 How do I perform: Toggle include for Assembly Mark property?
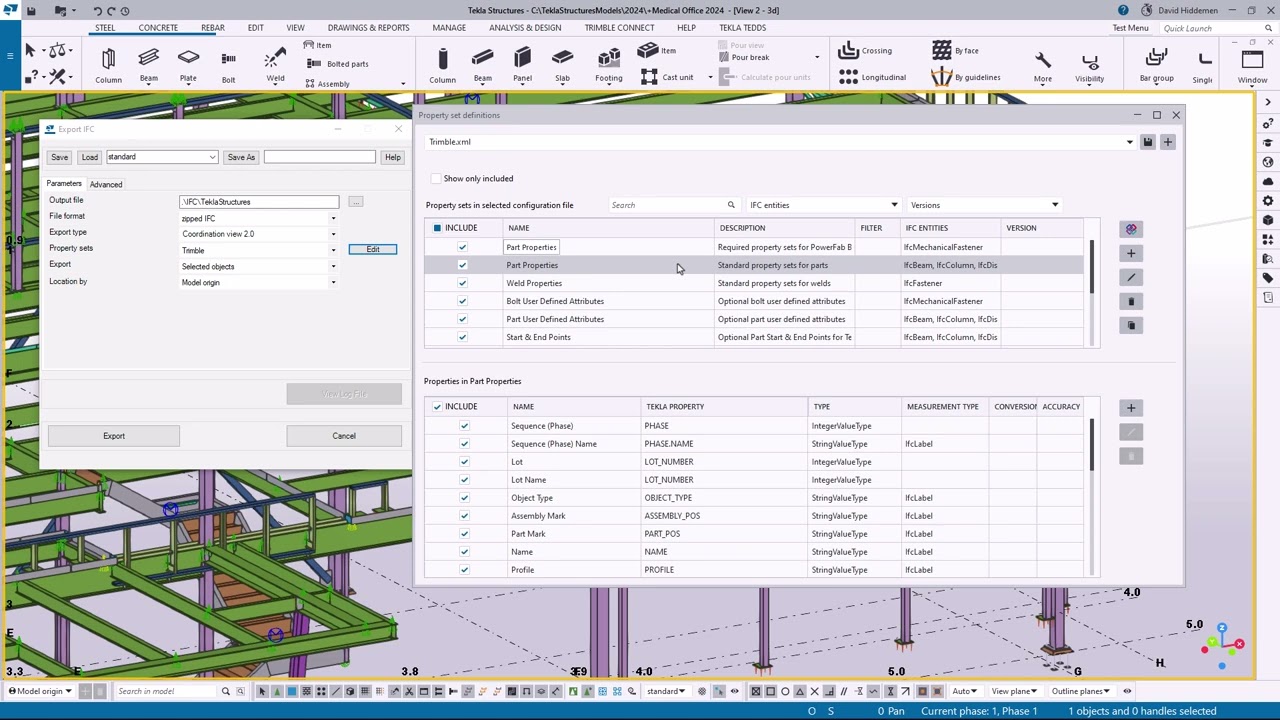click(x=464, y=516)
